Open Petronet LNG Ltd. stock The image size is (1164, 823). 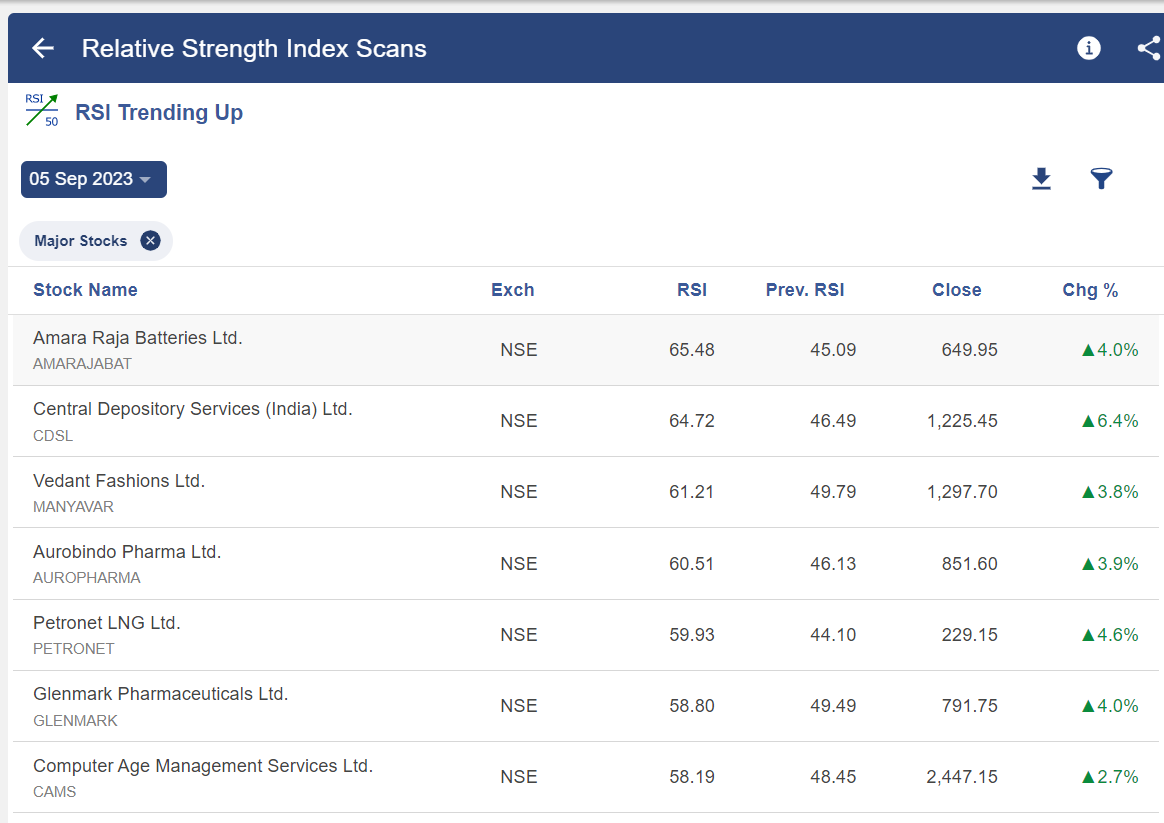click(107, 623)
